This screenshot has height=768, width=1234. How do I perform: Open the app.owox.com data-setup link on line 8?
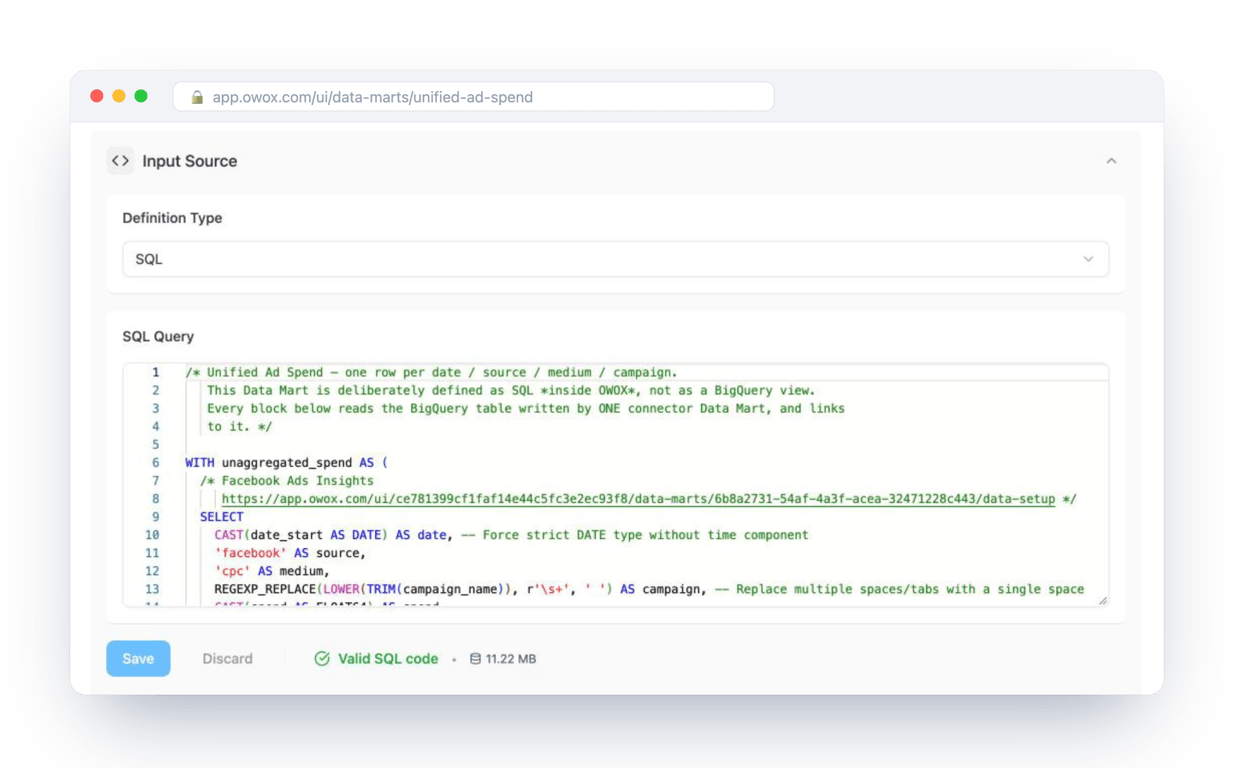pos(638,498)
